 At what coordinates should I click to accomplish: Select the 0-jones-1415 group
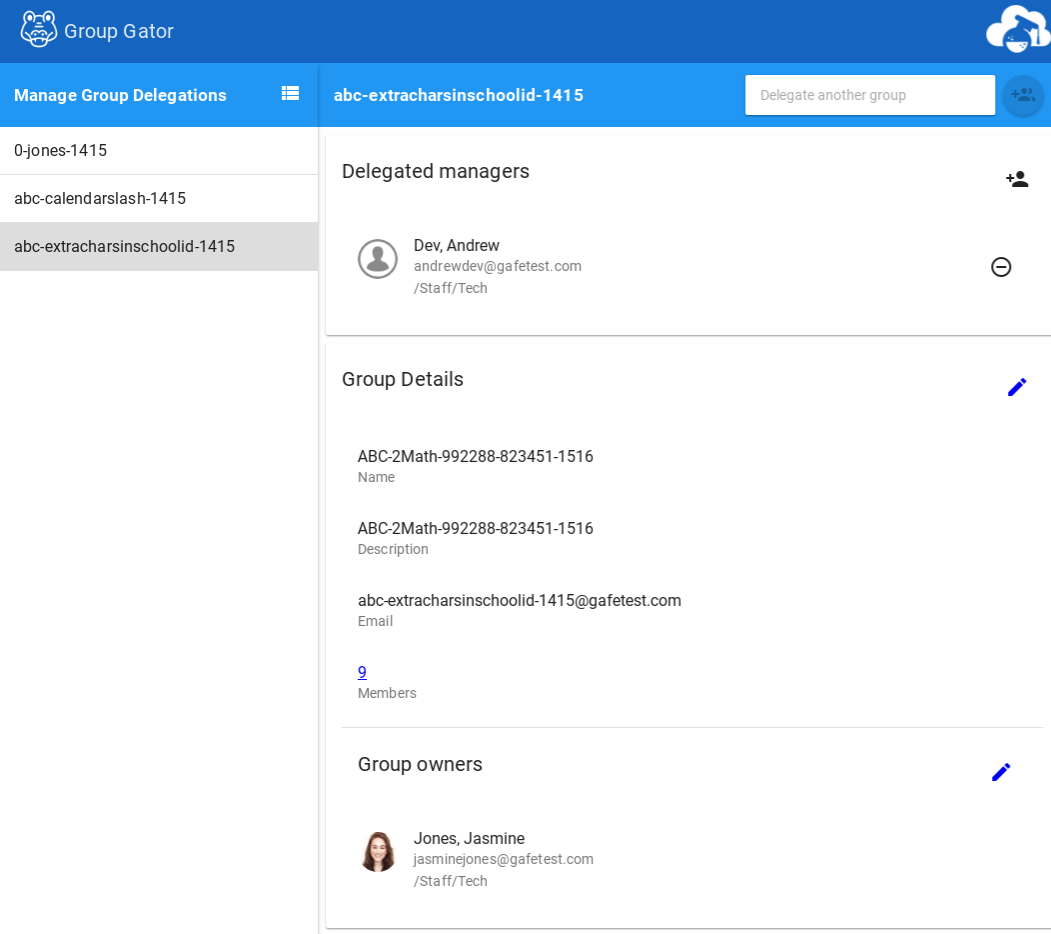click(x=60, y=151)
